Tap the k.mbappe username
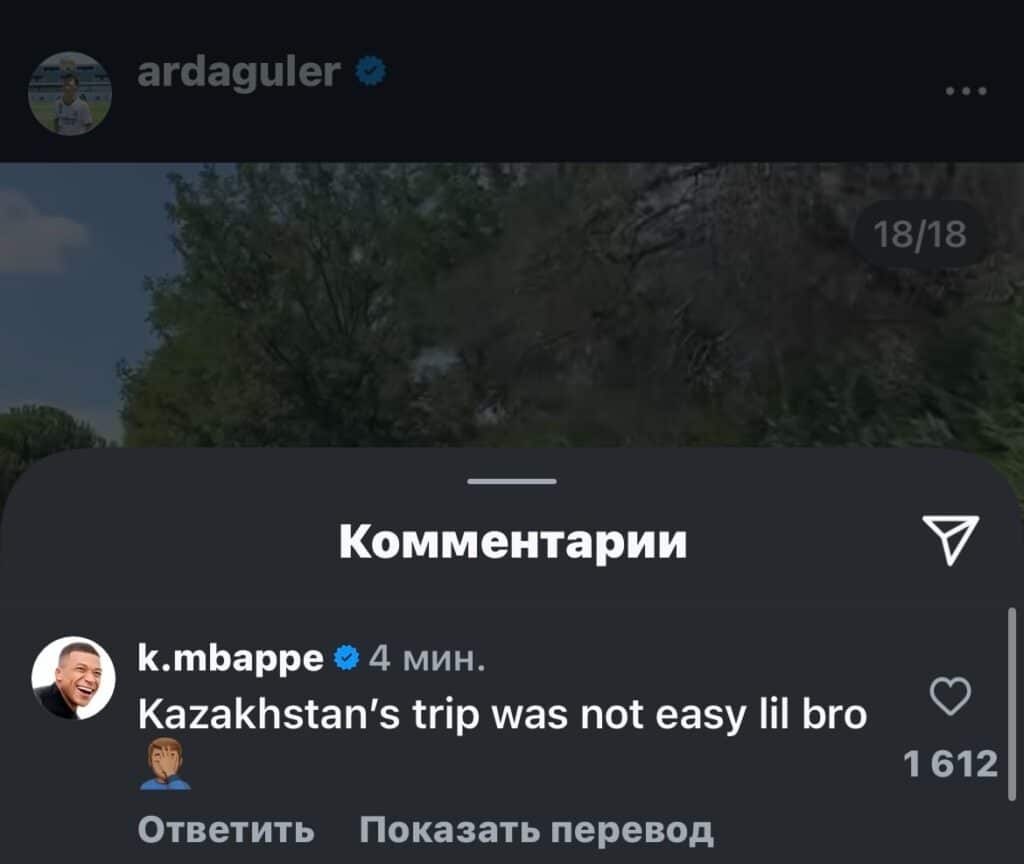 [231, 658]
